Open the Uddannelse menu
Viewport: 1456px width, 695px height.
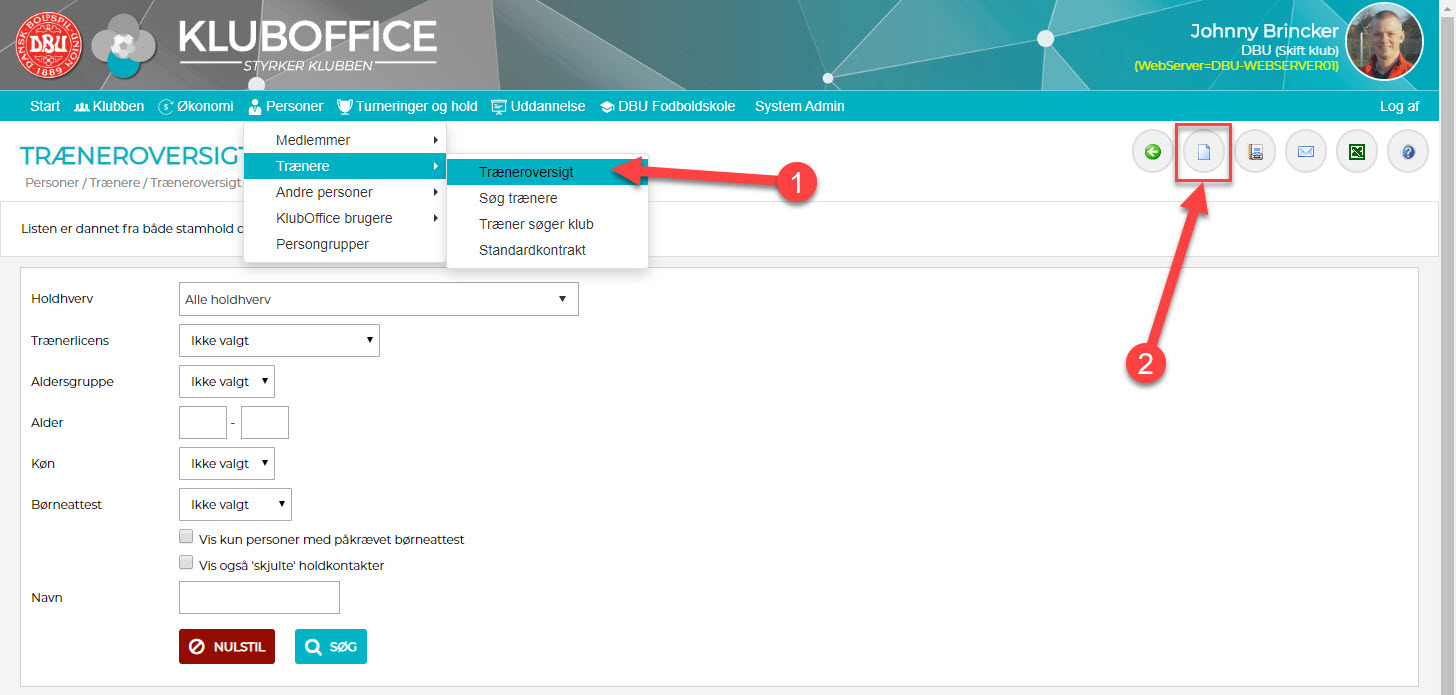tap(538, 106)
